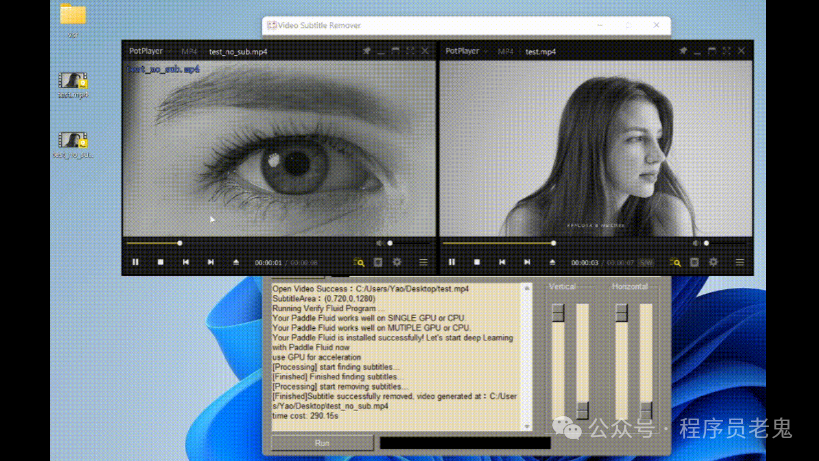Screen dimensions: 819x461
Task: Click the square panel icon in test_no_sub.mp4 player
Action: [378, 262]
